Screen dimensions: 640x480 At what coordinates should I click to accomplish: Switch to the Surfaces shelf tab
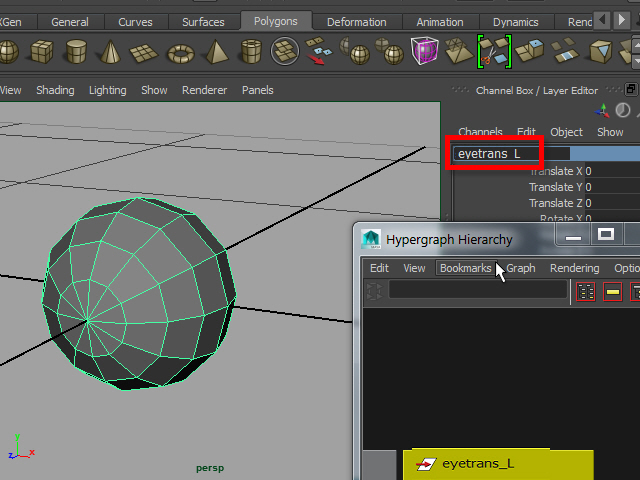coord(203,22)
